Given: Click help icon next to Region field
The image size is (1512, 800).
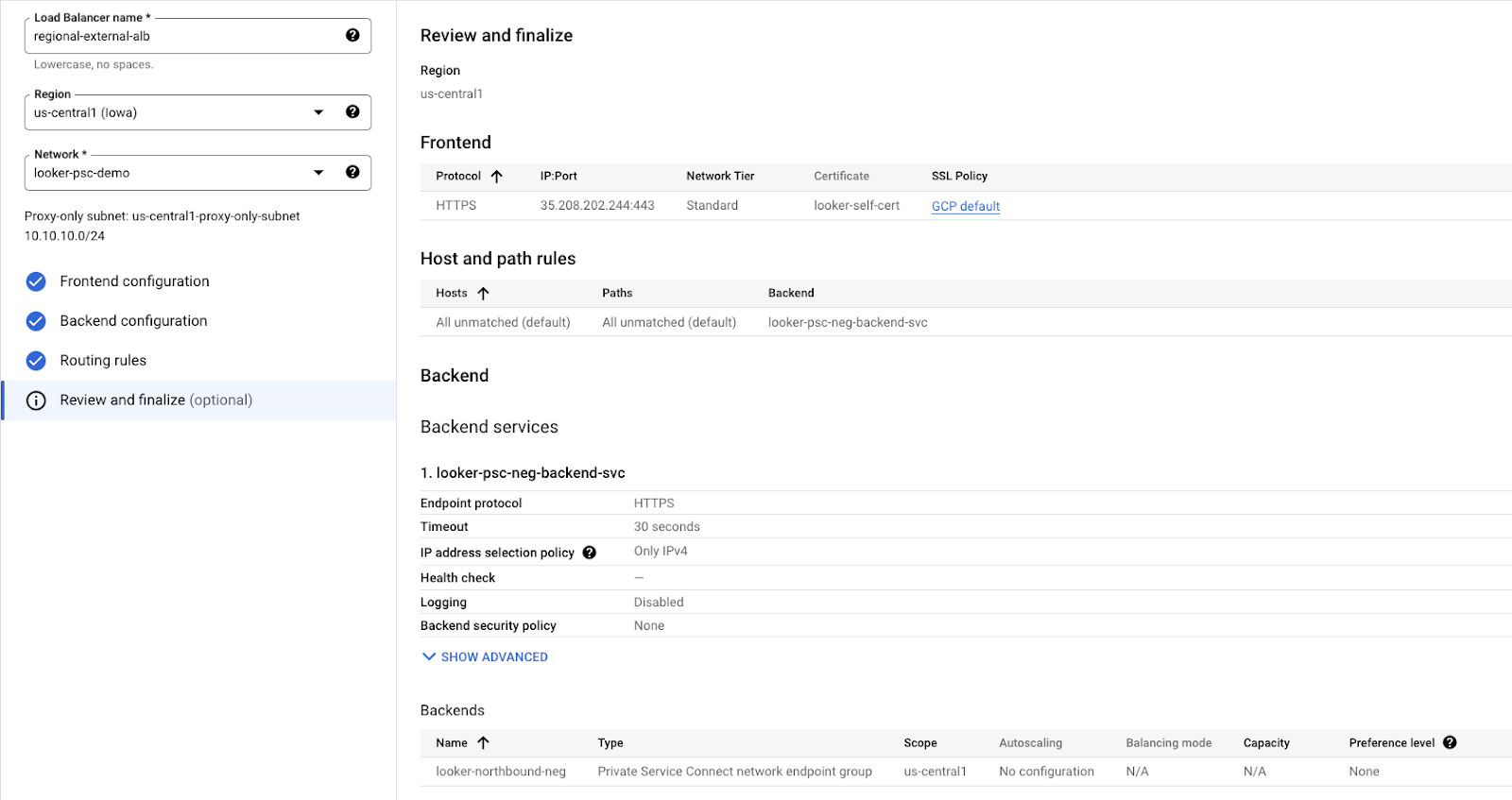Looking at the screenshot, I should point(352,111).
